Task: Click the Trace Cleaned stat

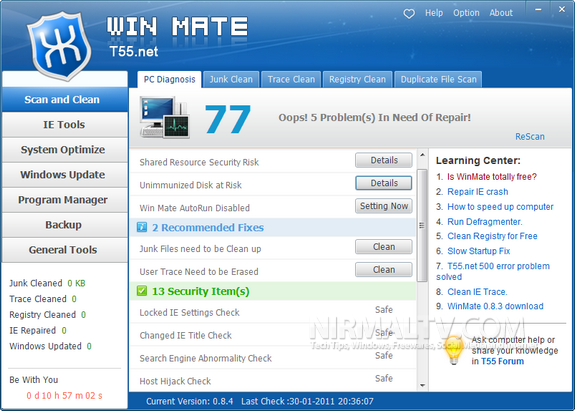Action: [43, 299]
